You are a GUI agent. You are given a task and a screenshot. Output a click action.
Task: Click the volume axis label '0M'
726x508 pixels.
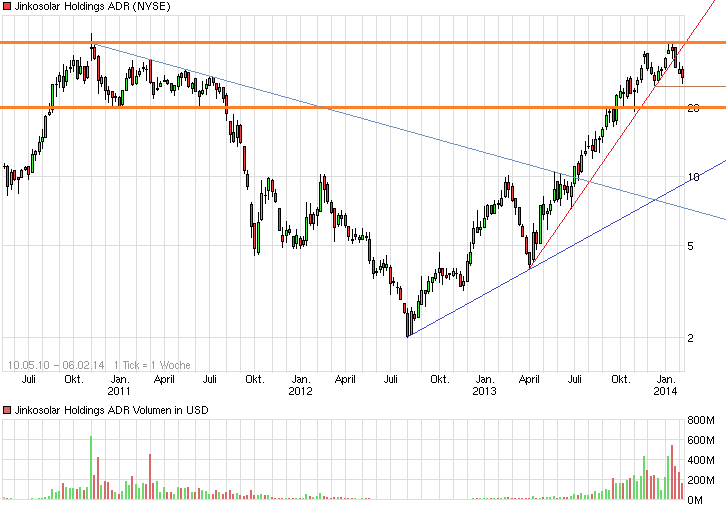[x=695, y=500]
